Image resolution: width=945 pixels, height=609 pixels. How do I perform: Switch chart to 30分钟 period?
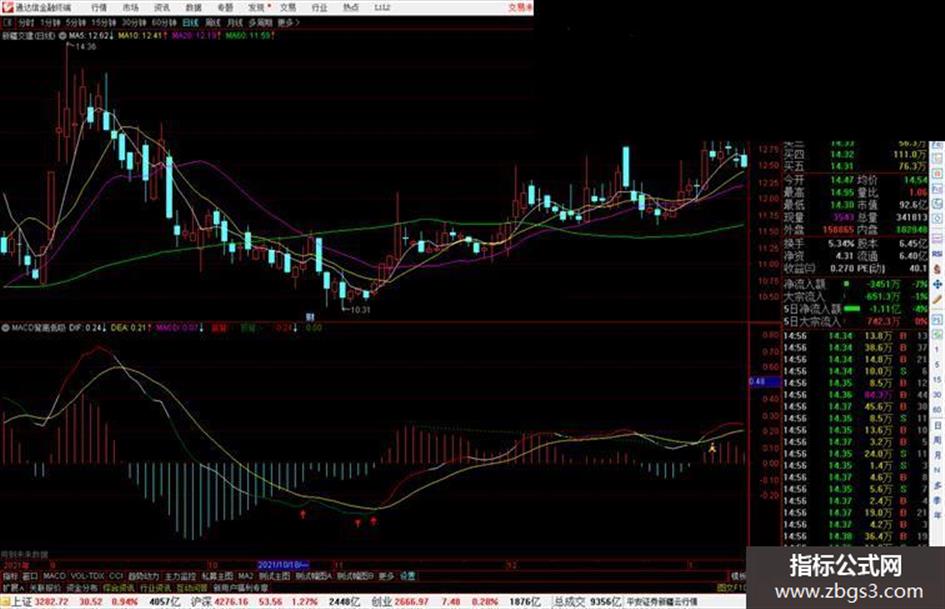coord(134,23)
